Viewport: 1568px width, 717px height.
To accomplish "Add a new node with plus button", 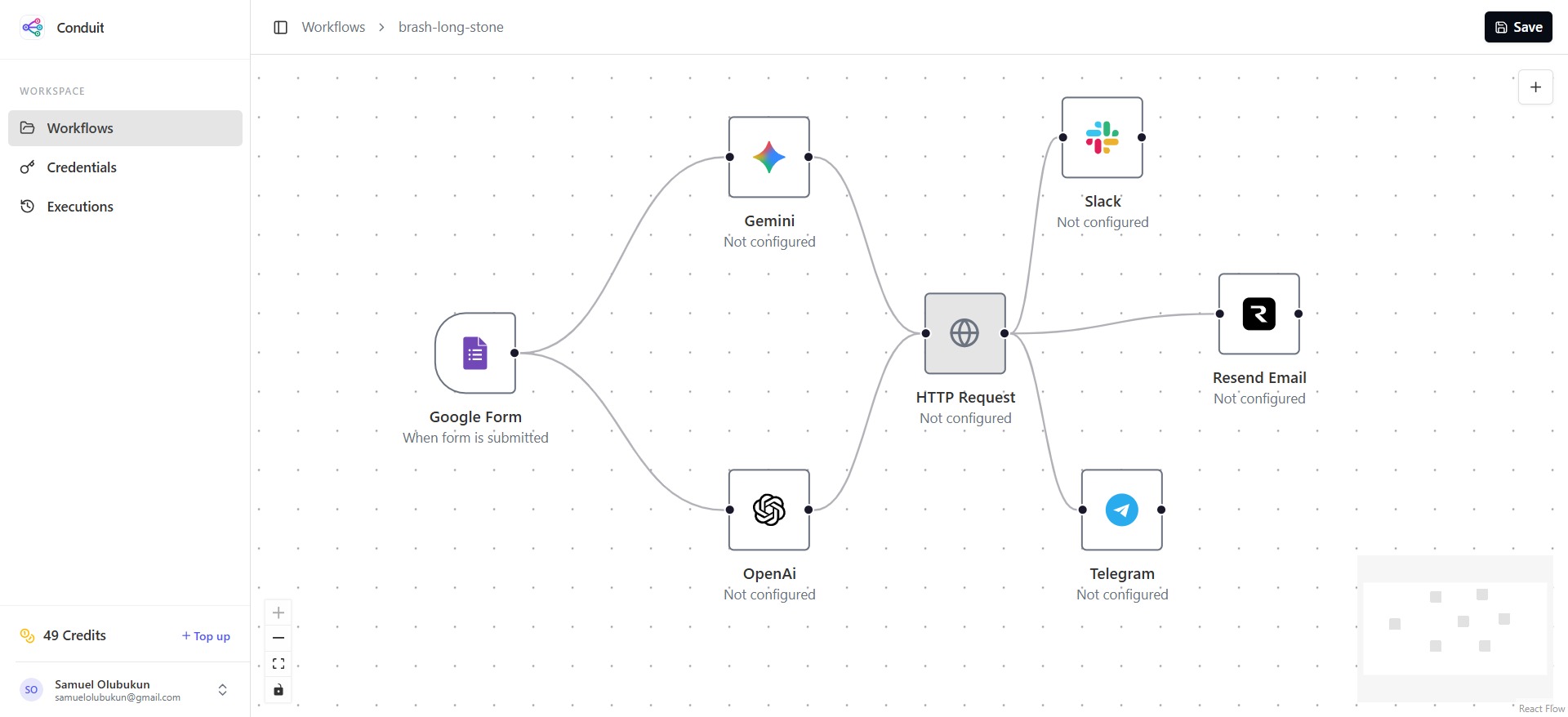I will coord(1535,87).
